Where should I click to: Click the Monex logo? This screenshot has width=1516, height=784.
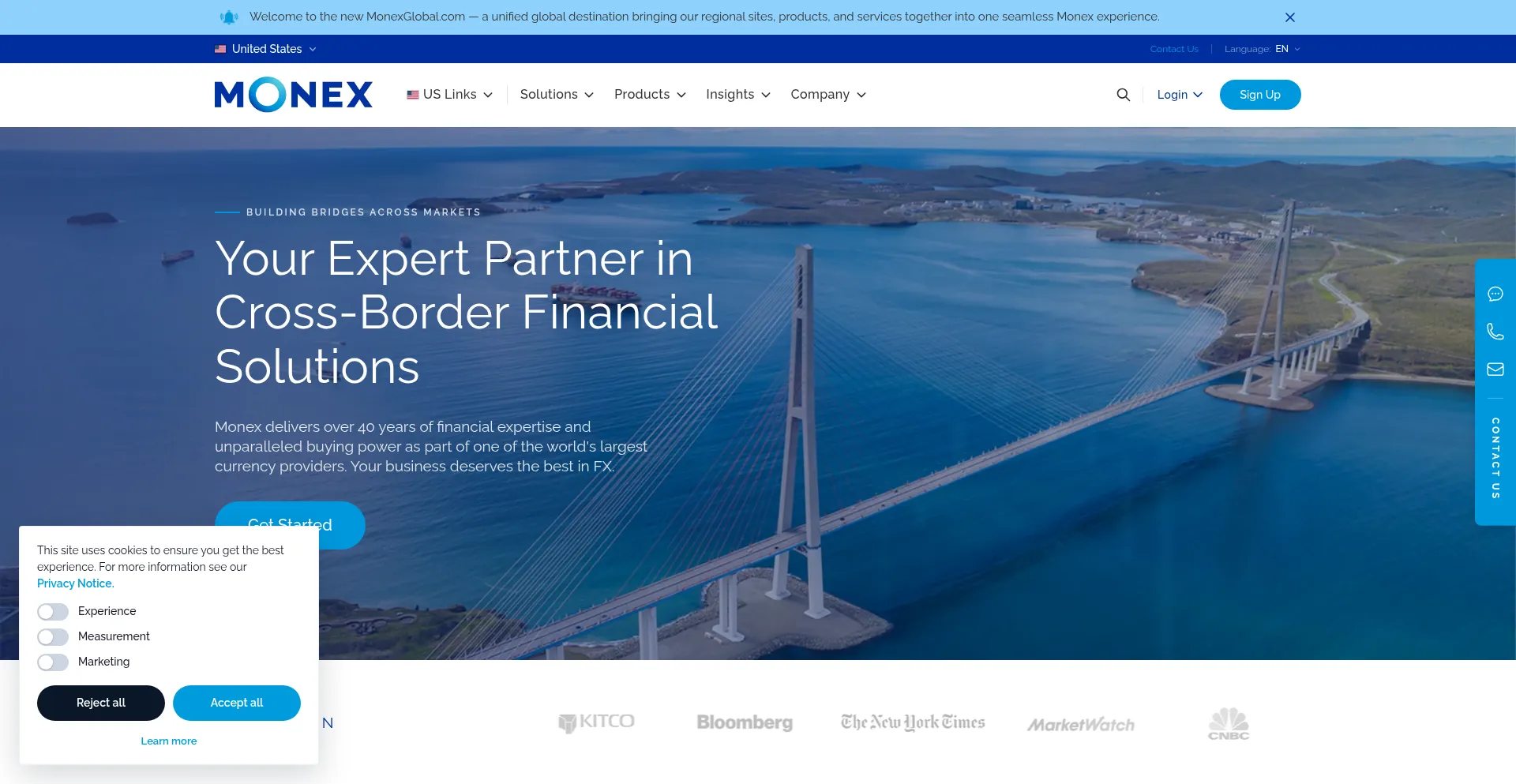[294, 95]
